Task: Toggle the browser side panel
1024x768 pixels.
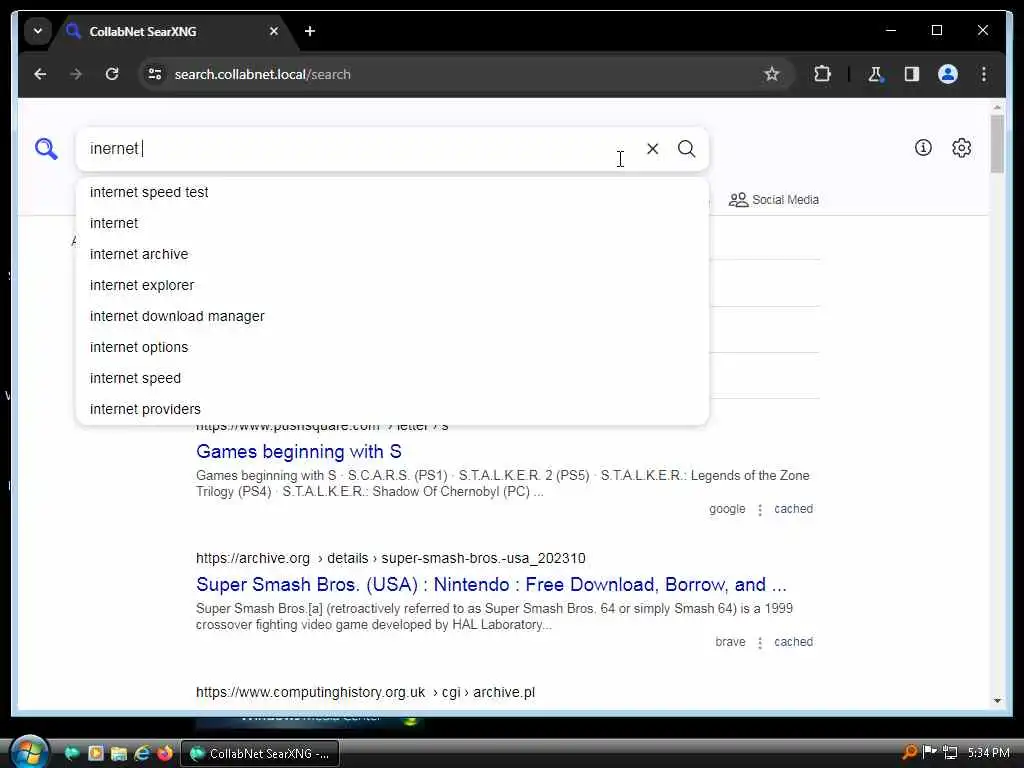Action: pyautogui.click(x=912, y=74)
